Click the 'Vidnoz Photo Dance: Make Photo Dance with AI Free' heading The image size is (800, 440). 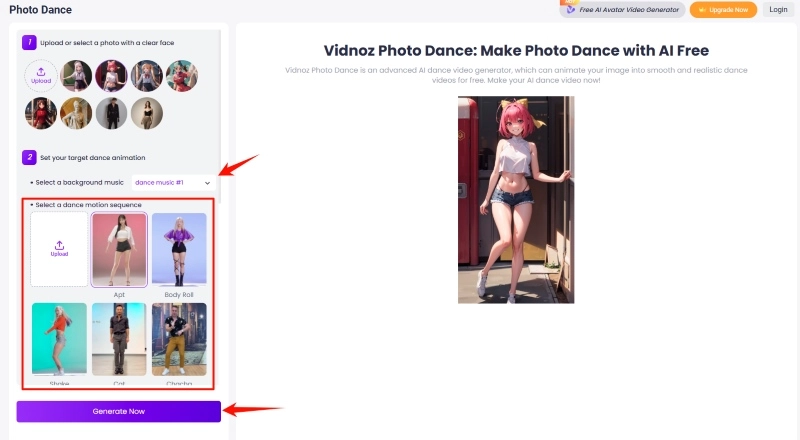(516, 51)
